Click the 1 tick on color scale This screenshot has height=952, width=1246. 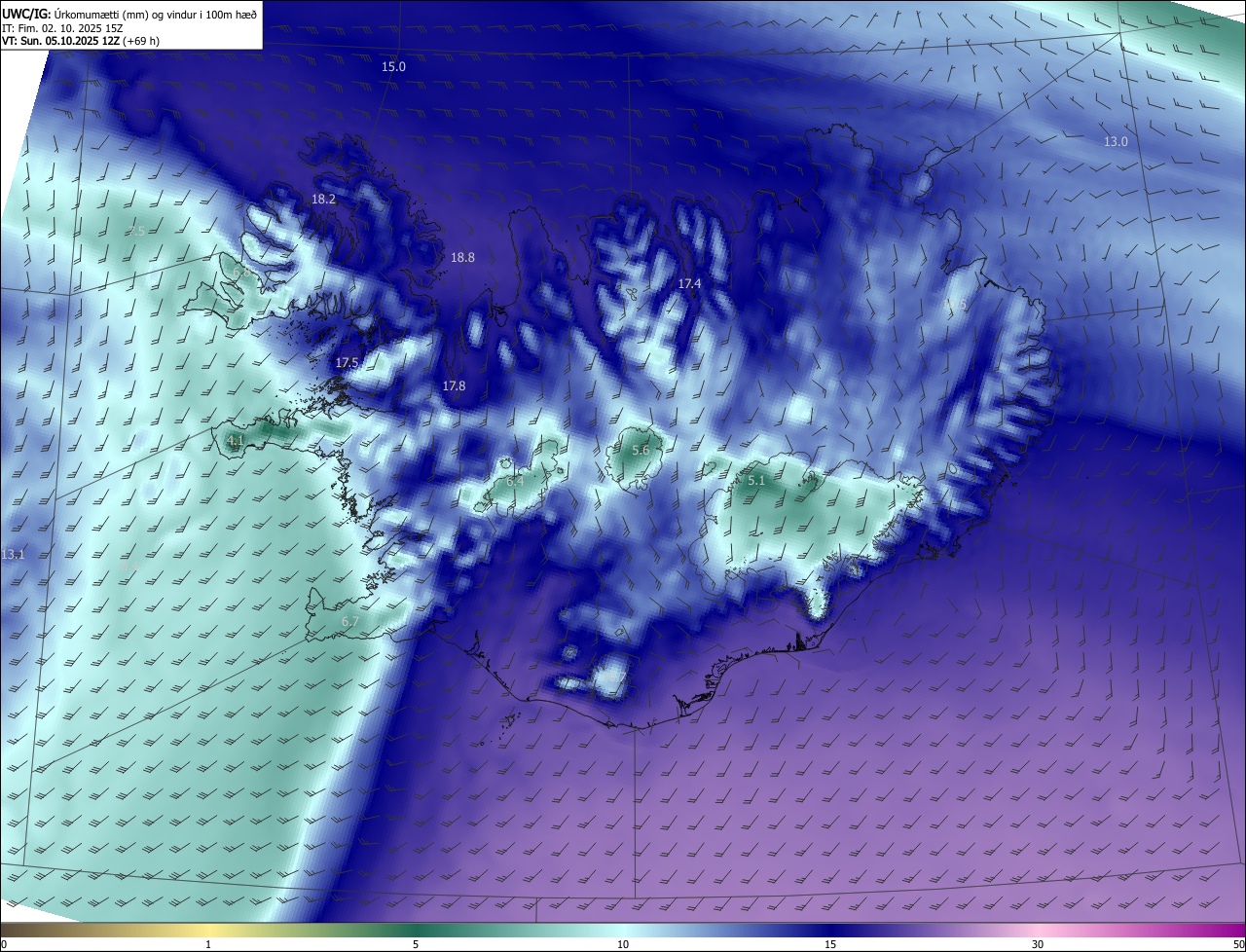[208, 944]
